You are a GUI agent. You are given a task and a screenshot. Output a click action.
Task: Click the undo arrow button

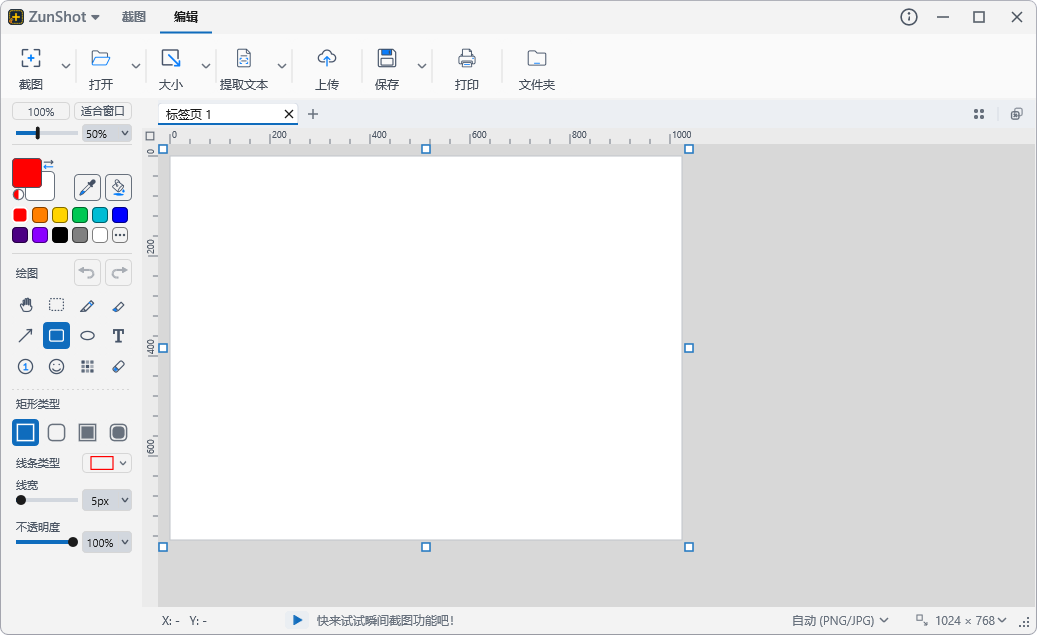(87, 273)
